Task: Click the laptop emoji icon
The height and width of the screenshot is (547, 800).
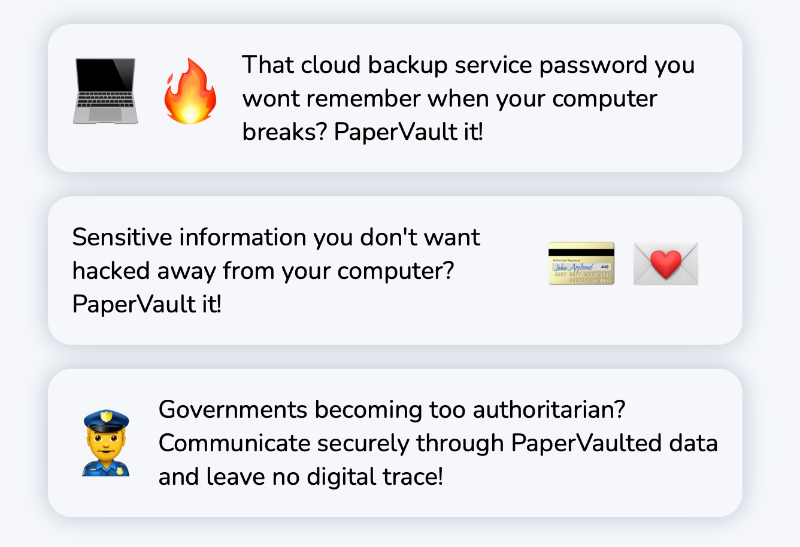Action: pos(105,91)
